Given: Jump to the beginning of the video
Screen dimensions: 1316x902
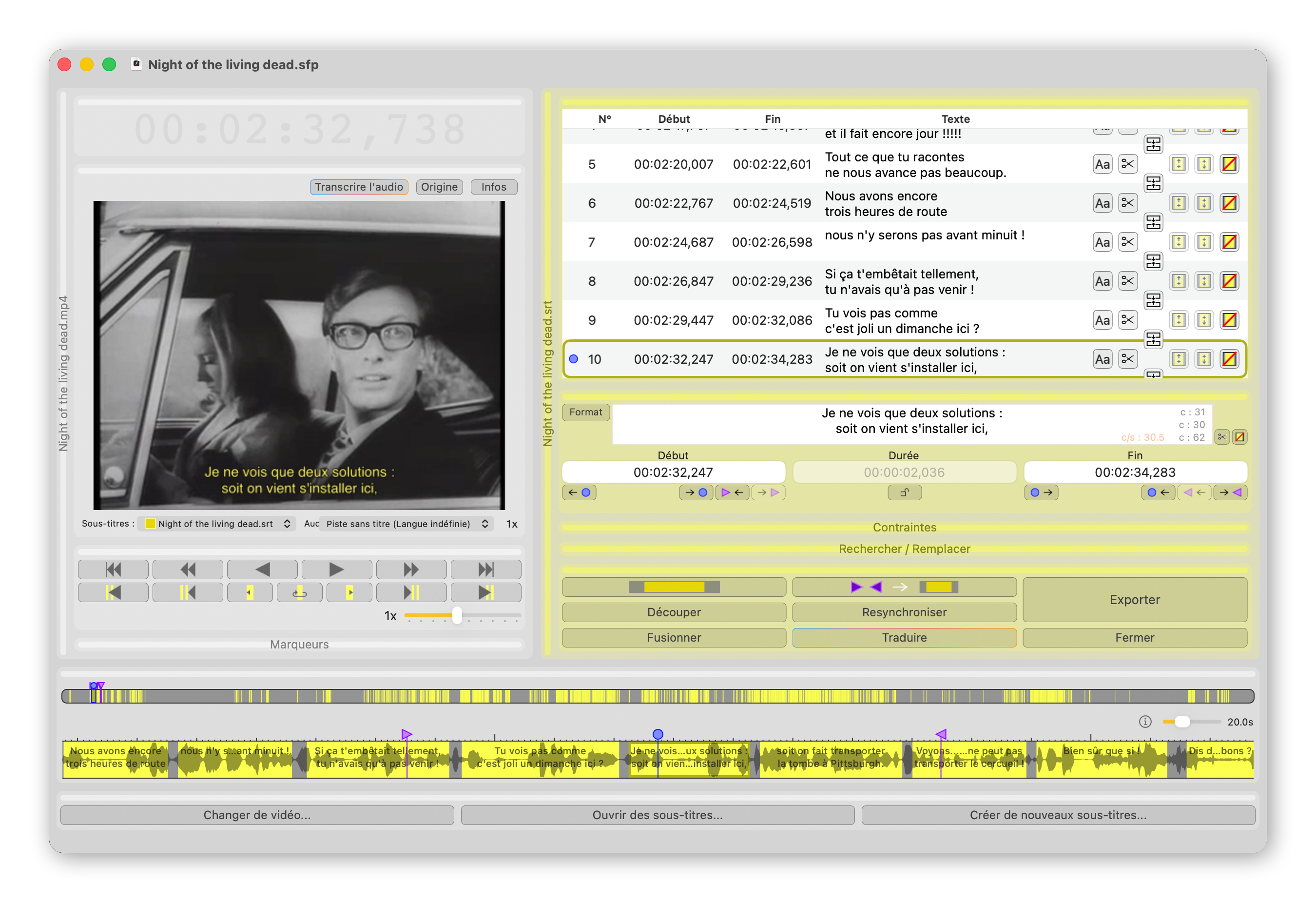Looking at the screenshot, I should [x=113, y=569].
